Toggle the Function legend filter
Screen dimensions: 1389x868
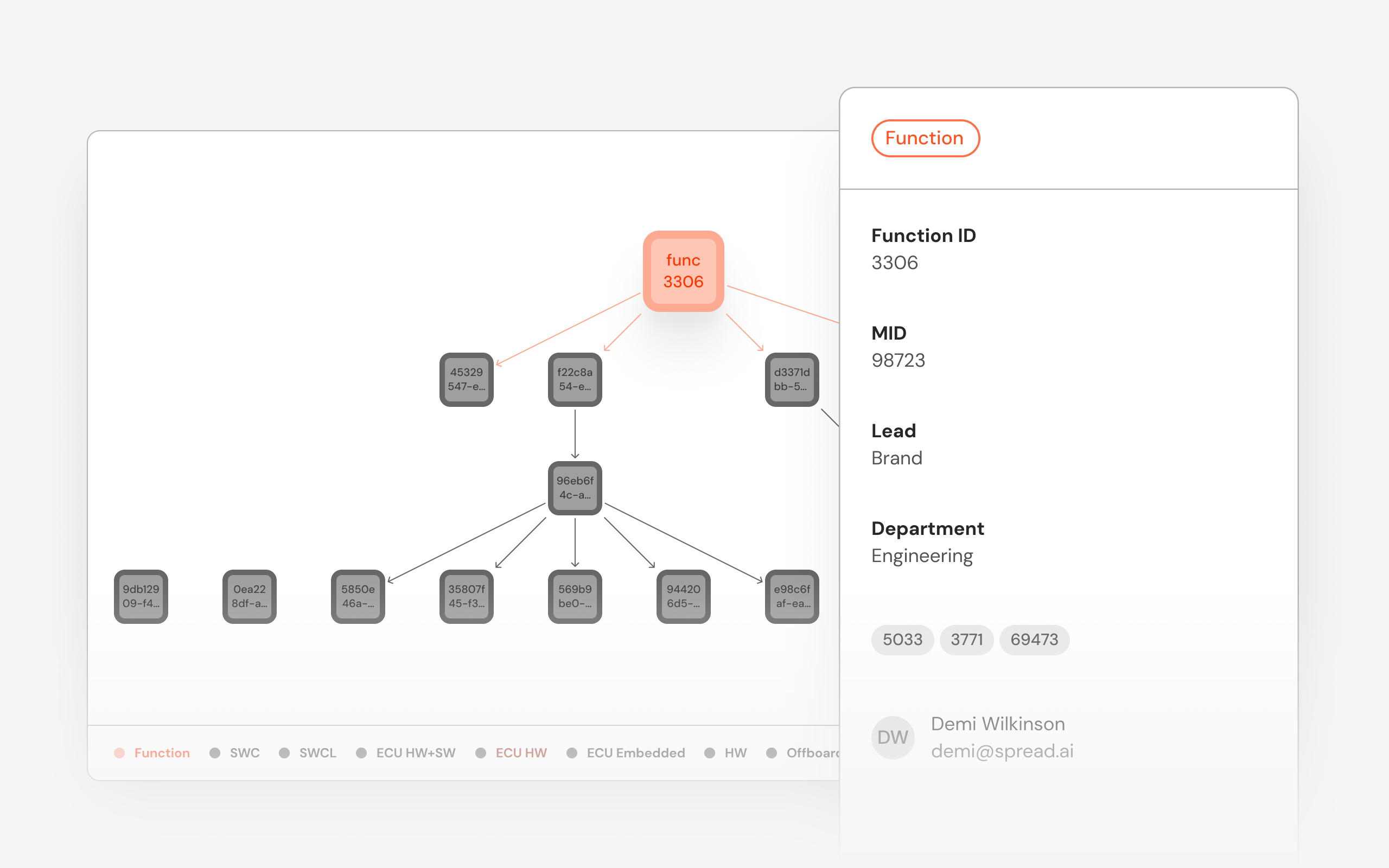pyautogui.click(x=152, y=752)
